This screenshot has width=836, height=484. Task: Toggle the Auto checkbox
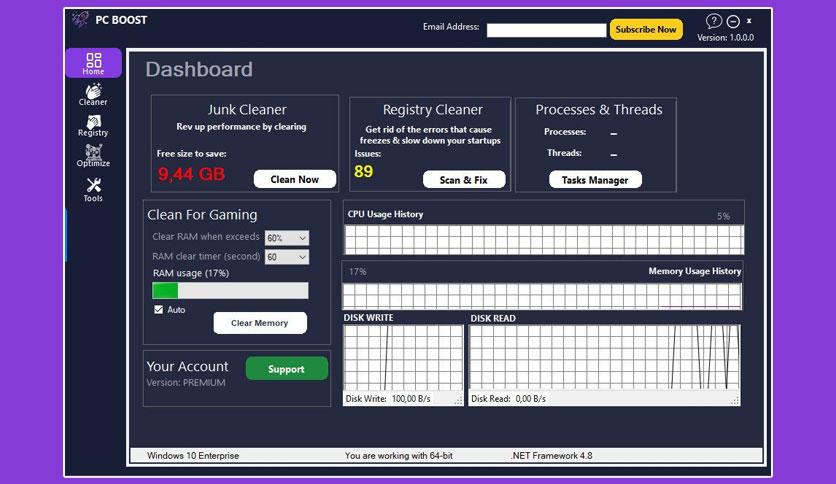[x=158, y=309]
